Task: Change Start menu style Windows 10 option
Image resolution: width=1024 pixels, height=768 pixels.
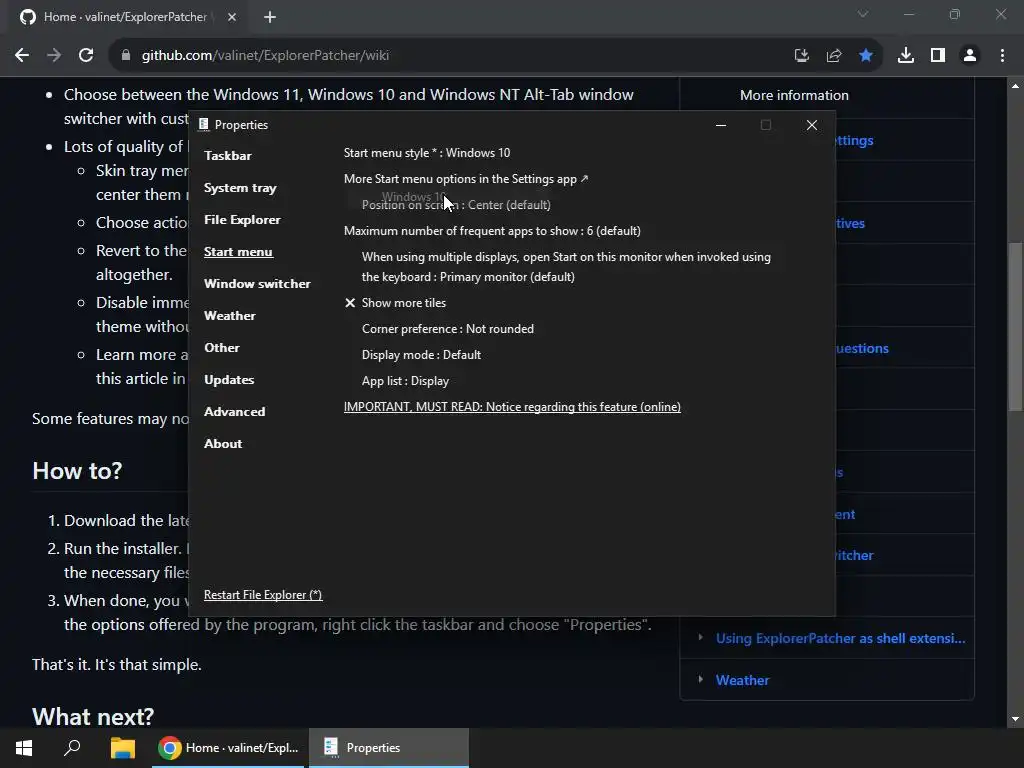Action: [427, 153]
